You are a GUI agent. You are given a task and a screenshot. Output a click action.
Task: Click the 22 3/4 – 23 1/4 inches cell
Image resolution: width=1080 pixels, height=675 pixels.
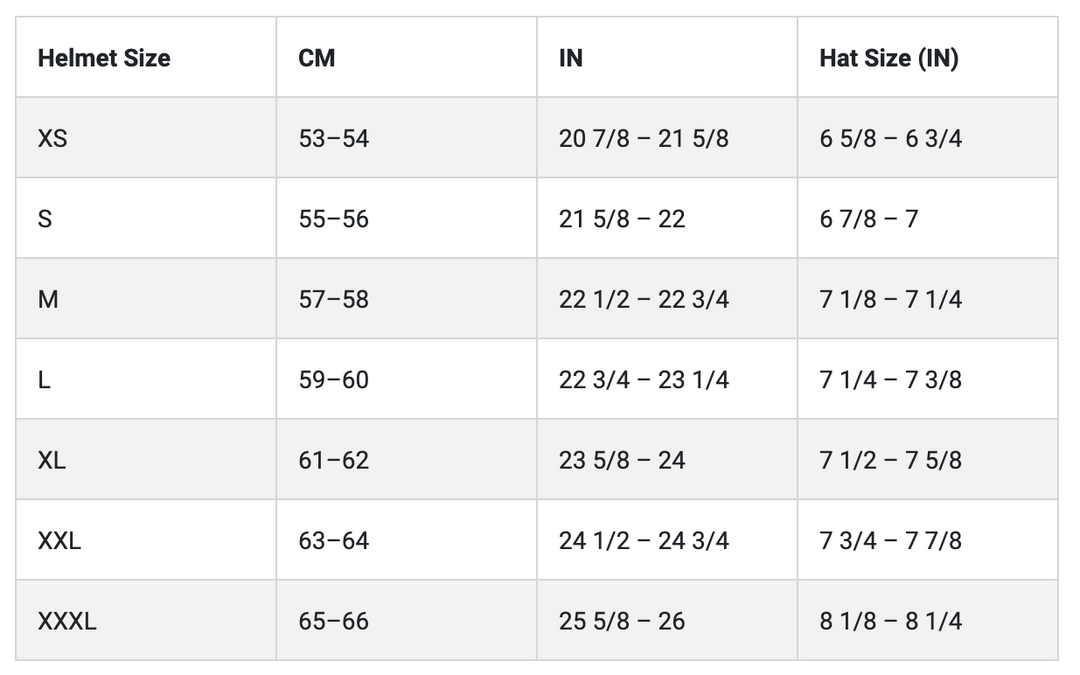[x=644, y=380]
